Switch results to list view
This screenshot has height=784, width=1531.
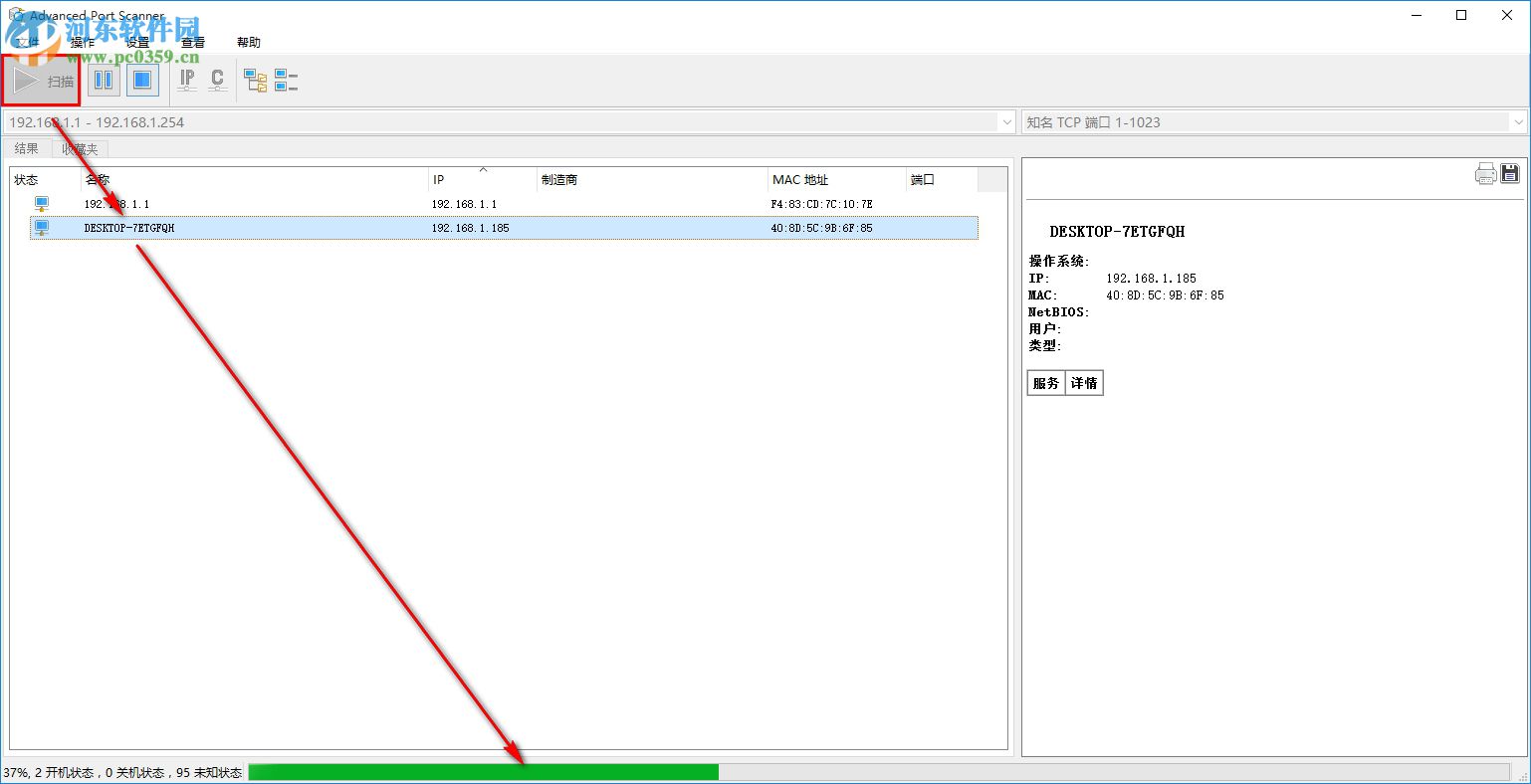point(286,80)
